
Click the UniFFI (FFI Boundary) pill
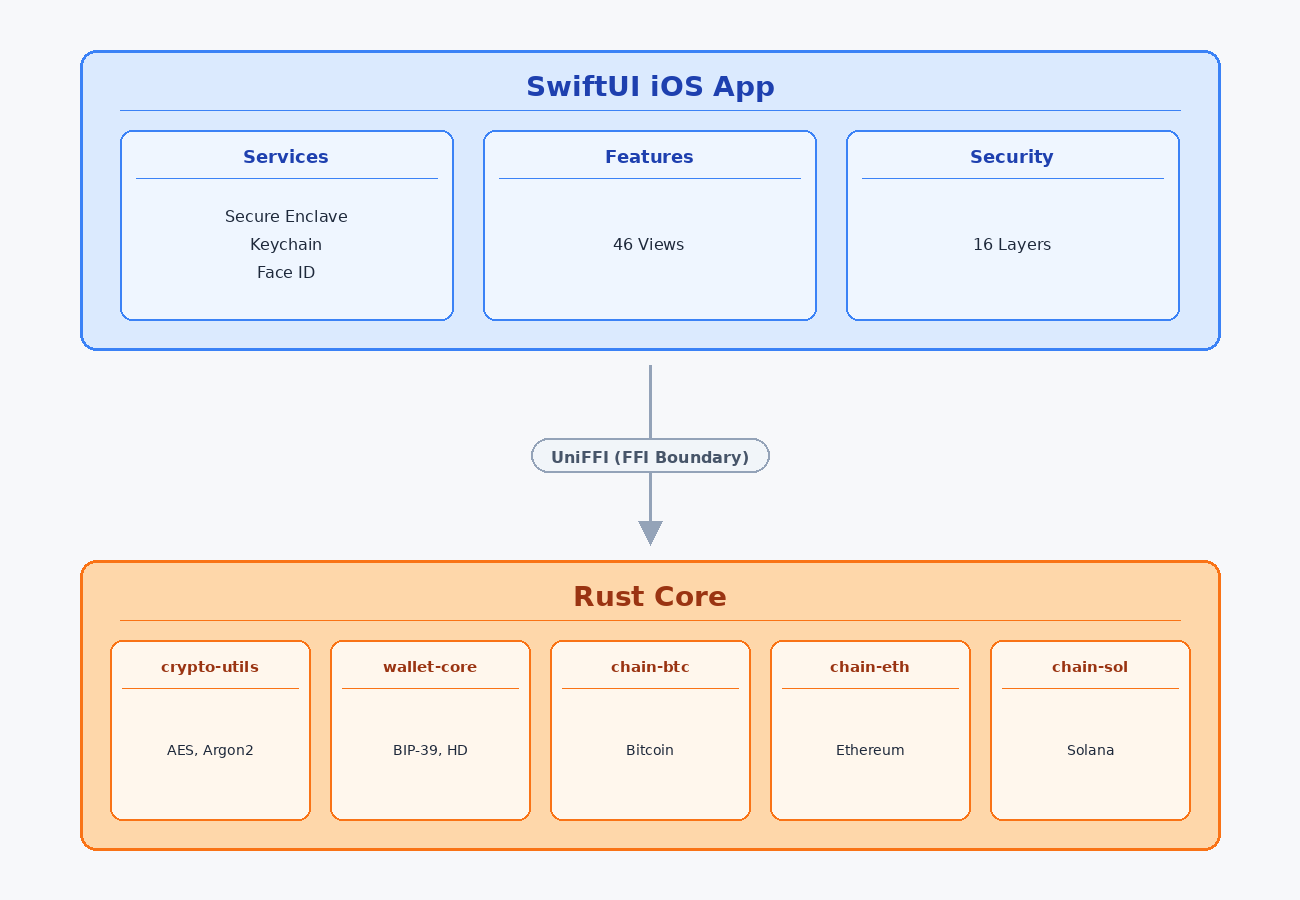click(650, 456)
